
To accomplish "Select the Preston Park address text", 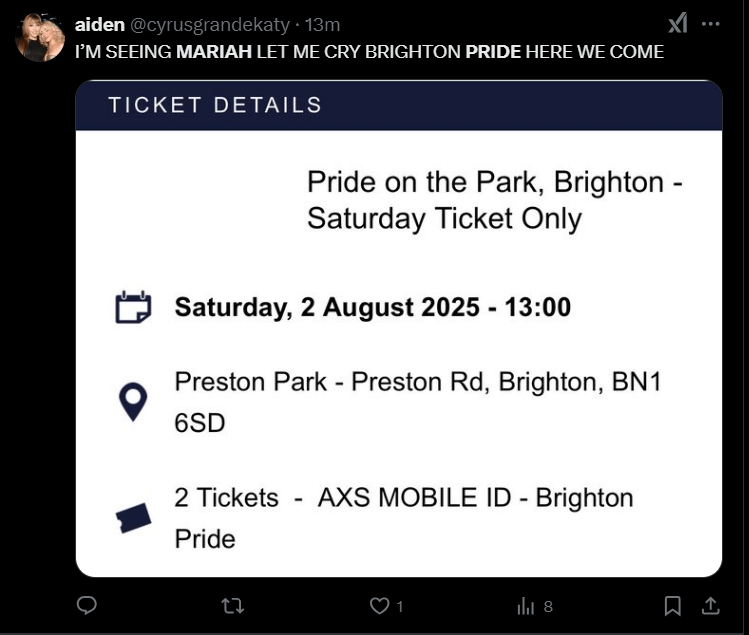I will click(x=418, y=402).
